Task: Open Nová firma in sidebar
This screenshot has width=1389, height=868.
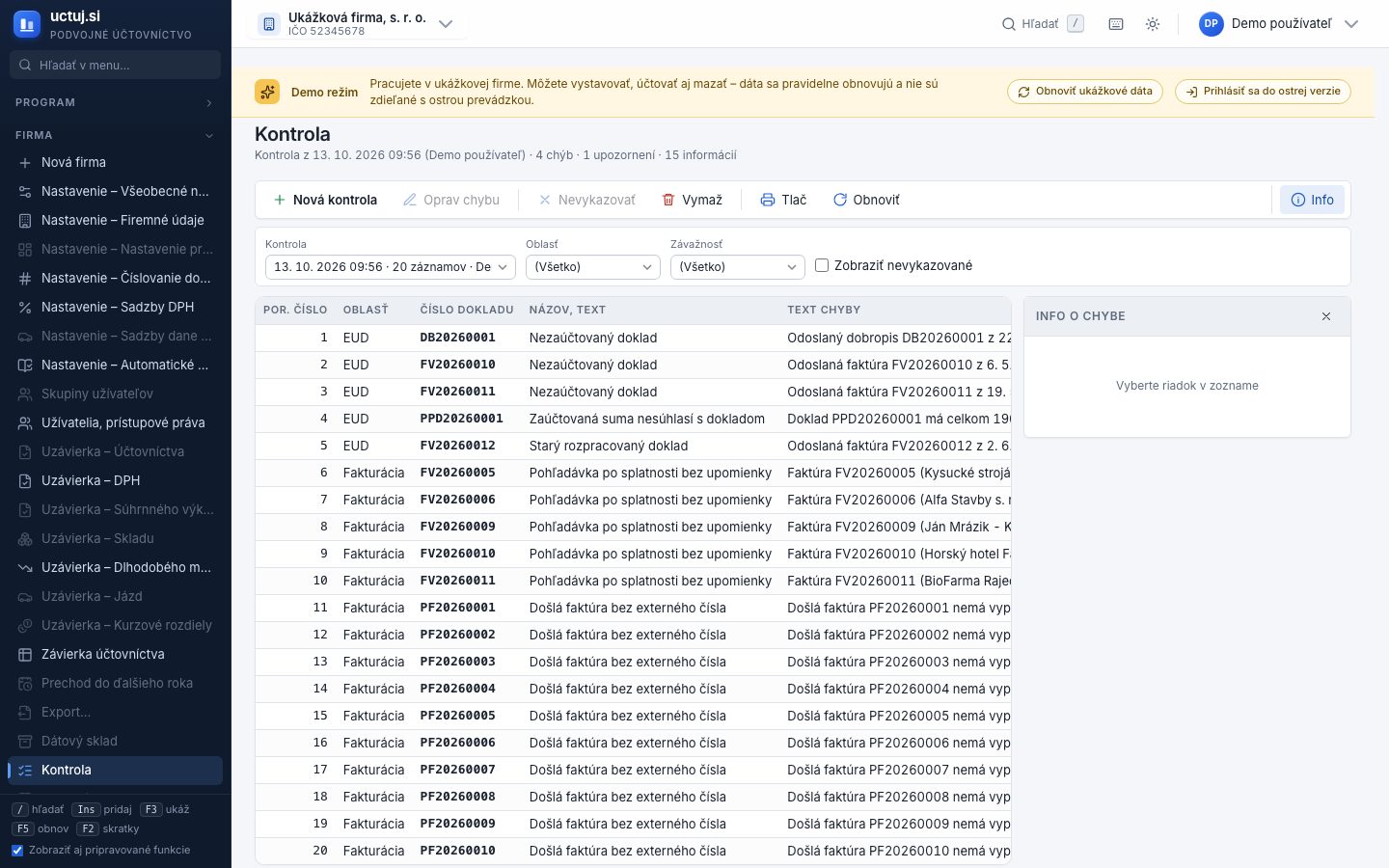Action: (x=115, y=162)
